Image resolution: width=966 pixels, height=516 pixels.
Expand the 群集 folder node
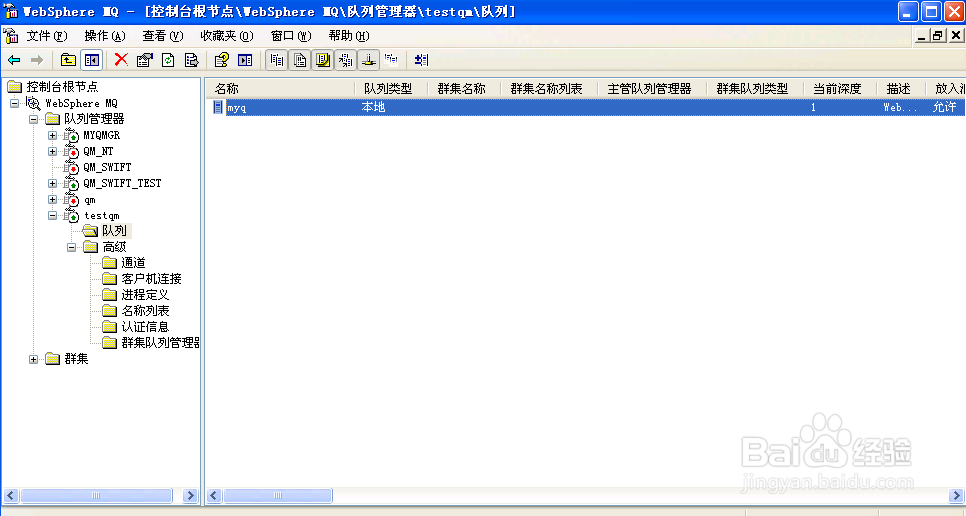(33, 359)
